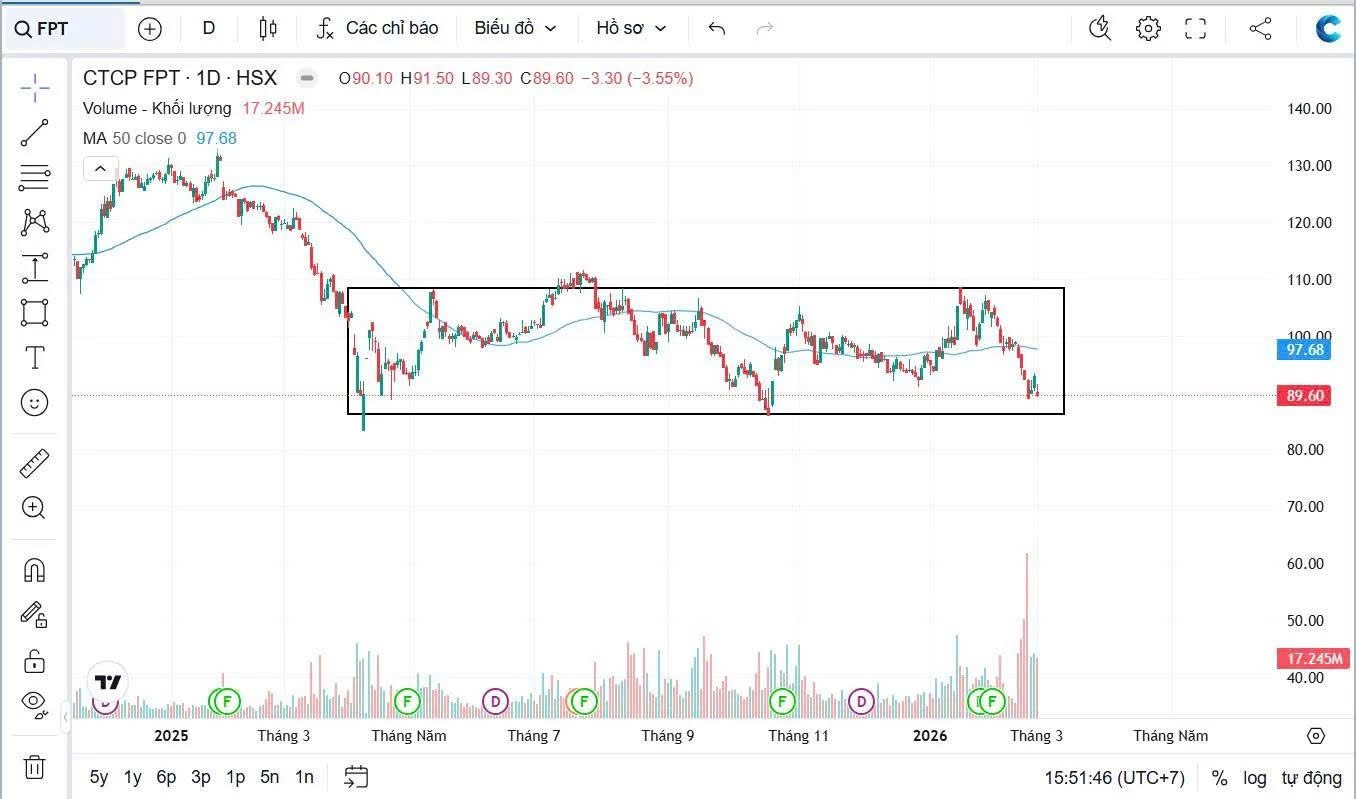Click the tự động auto scale button

point(1311,777)
